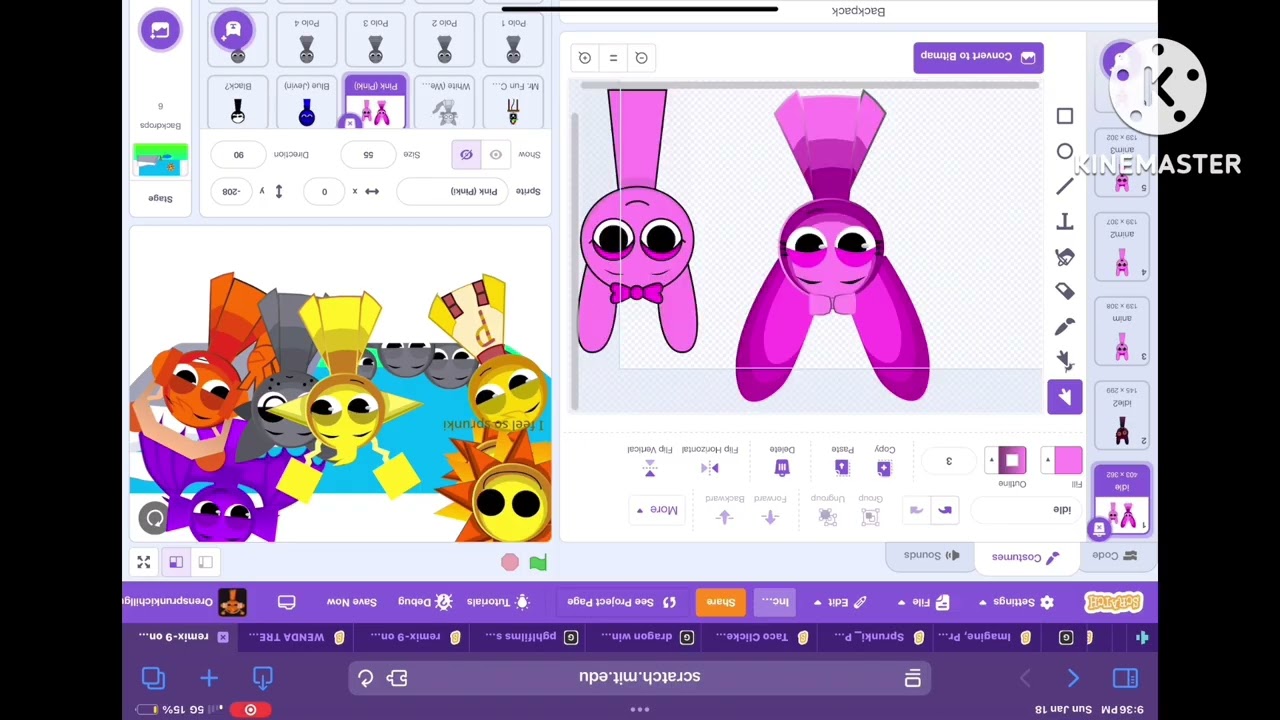Screen dimensions: 1280x720
Task: Click the Size field showing 55
Action: 368,155
